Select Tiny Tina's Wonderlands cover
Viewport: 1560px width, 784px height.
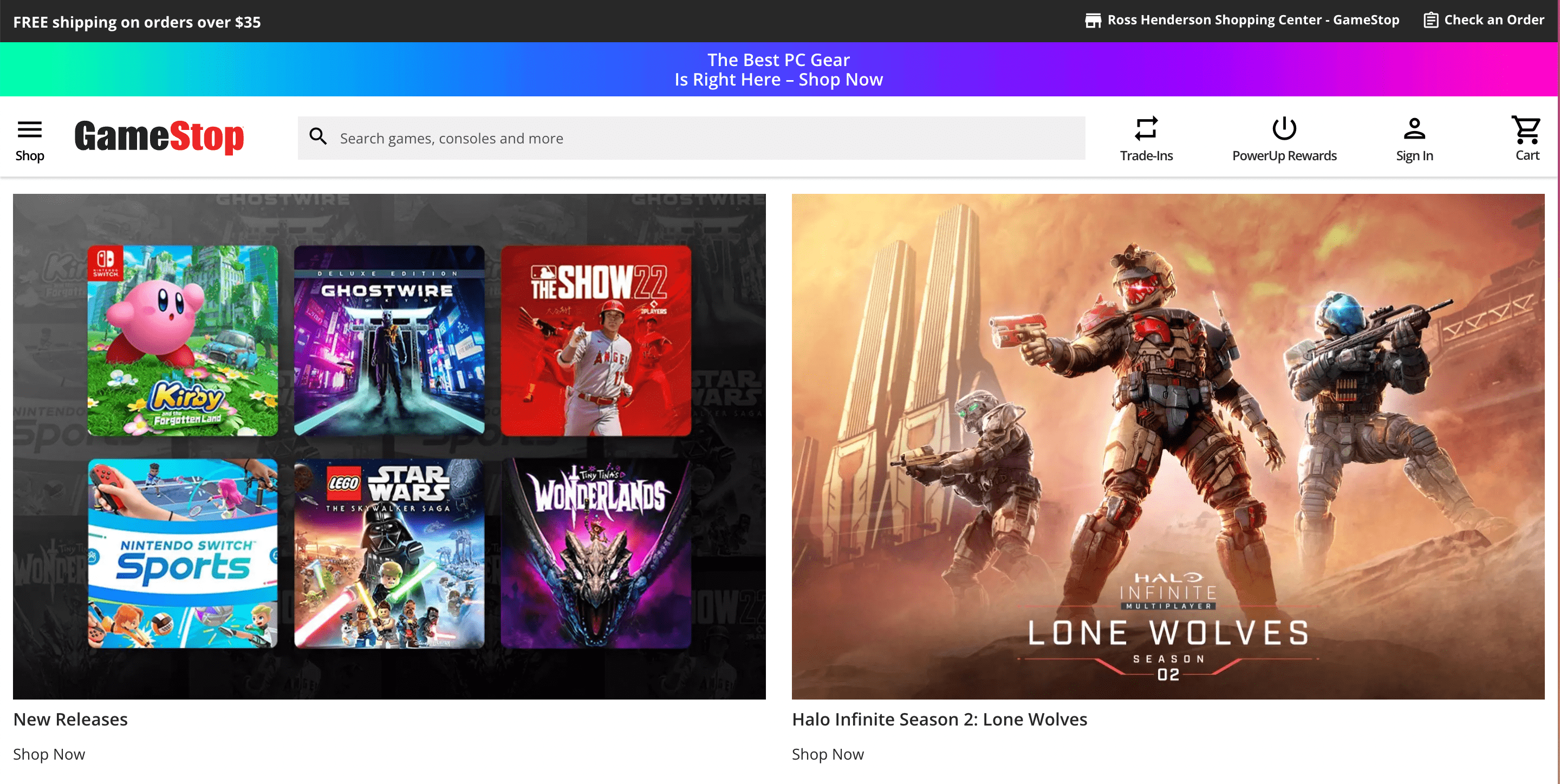coord(596,553)
